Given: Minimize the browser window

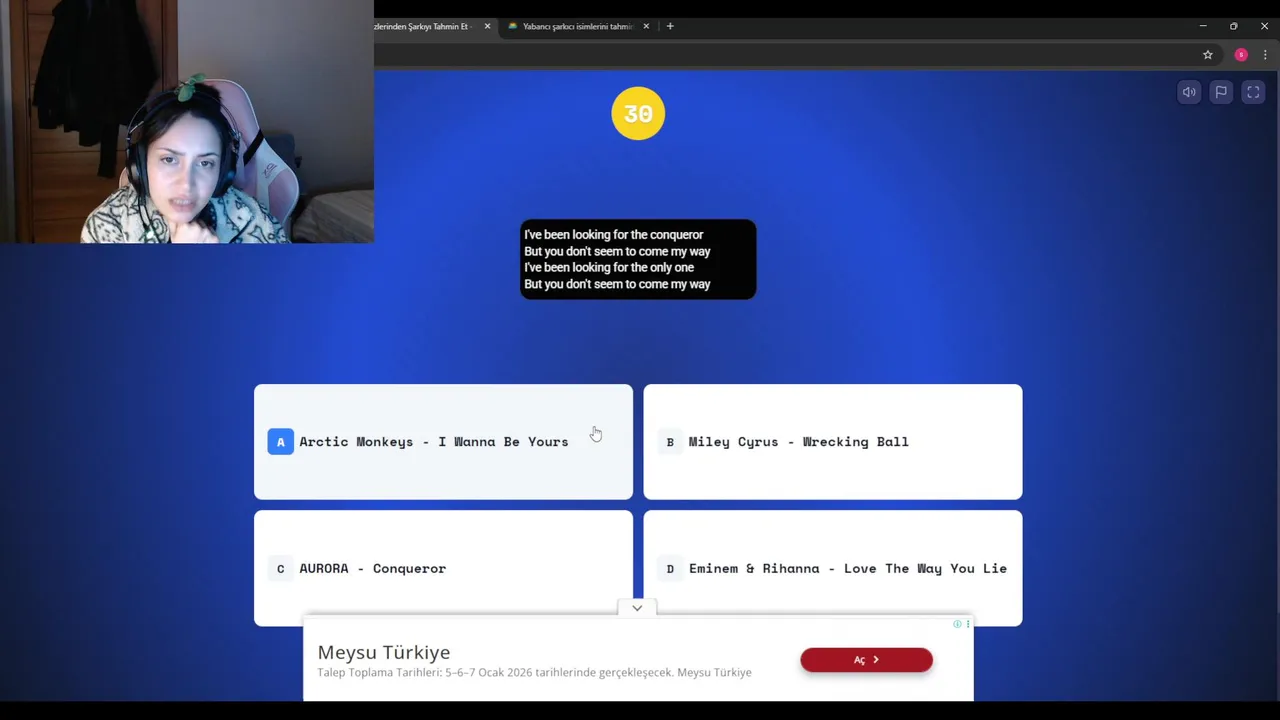Looking at the screenshot, I should click(x=1203, y=26).
